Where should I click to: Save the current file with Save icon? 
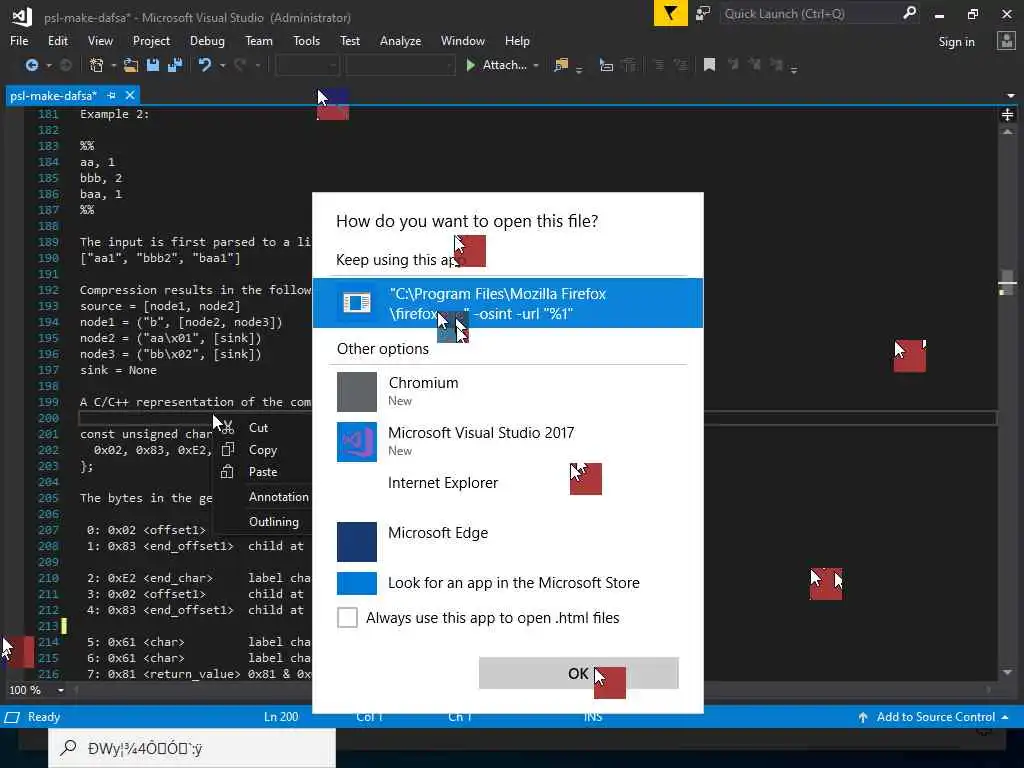pyautogui.click(x=153, y=65)
